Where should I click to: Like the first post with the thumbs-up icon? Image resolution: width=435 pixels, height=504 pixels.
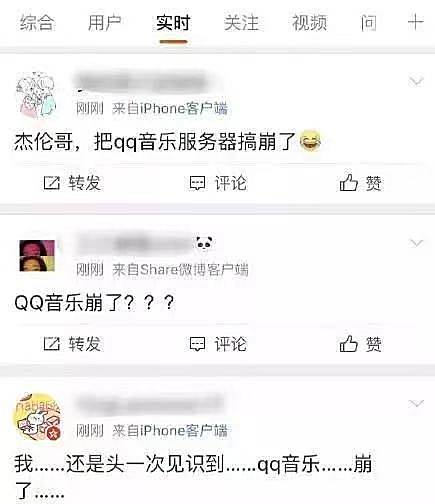tap(348, 182)
